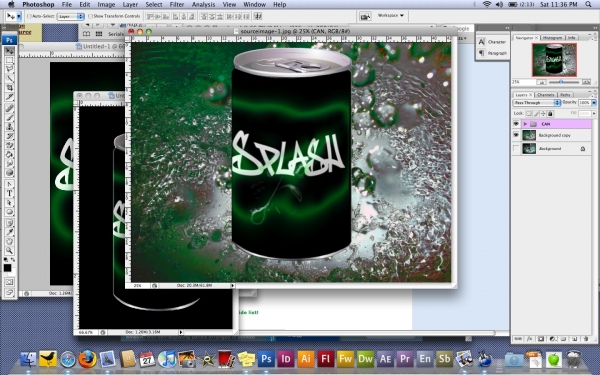
Task: Open Adobe Bridge from options bar
Action: click(x=365, y=16)
